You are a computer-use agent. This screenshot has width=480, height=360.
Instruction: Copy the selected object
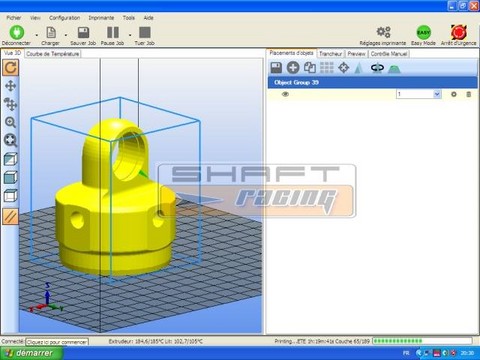pyautogui.click(x=310, y=68)
